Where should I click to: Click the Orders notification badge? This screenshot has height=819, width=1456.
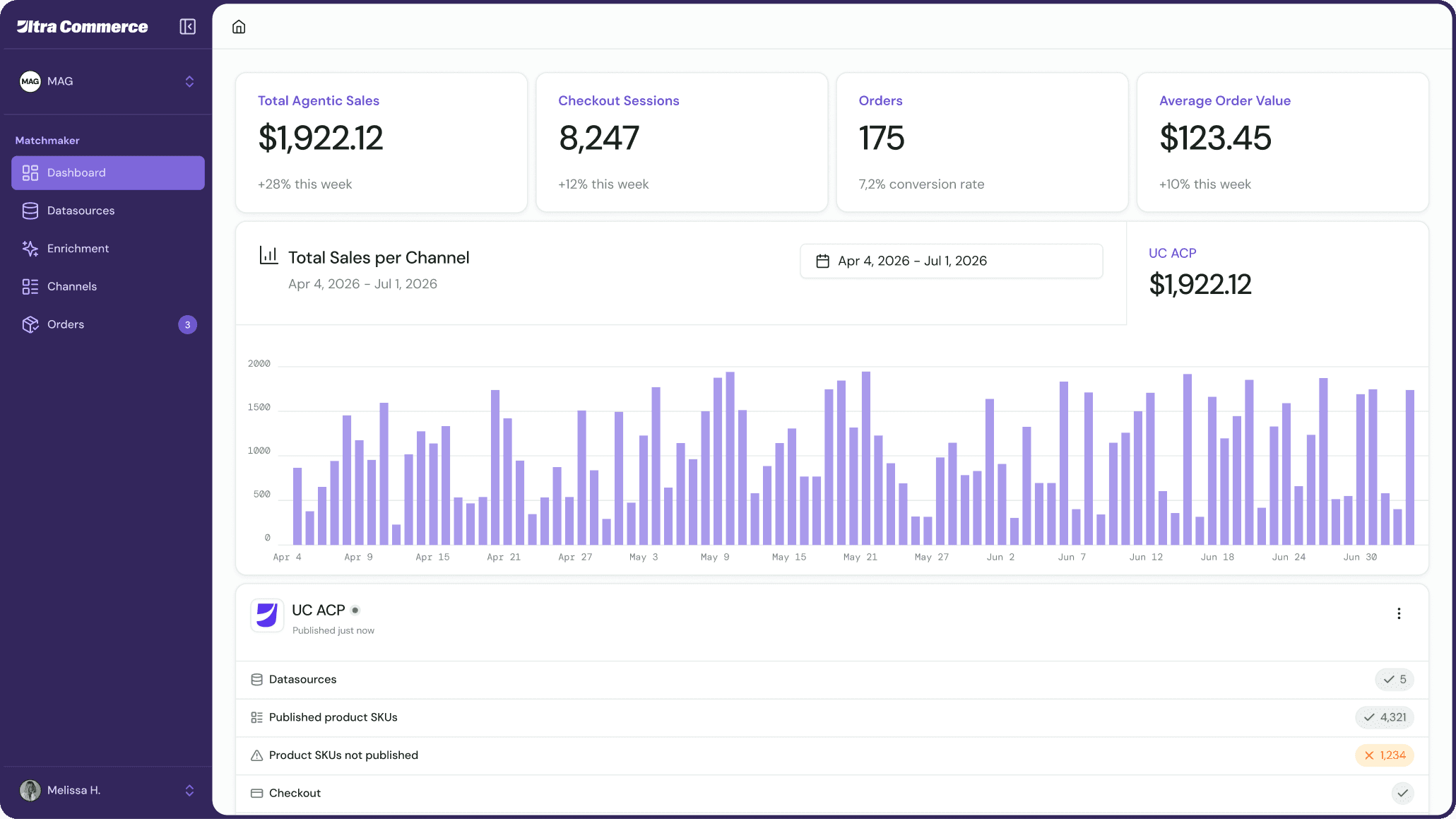(x=187, y=325)
